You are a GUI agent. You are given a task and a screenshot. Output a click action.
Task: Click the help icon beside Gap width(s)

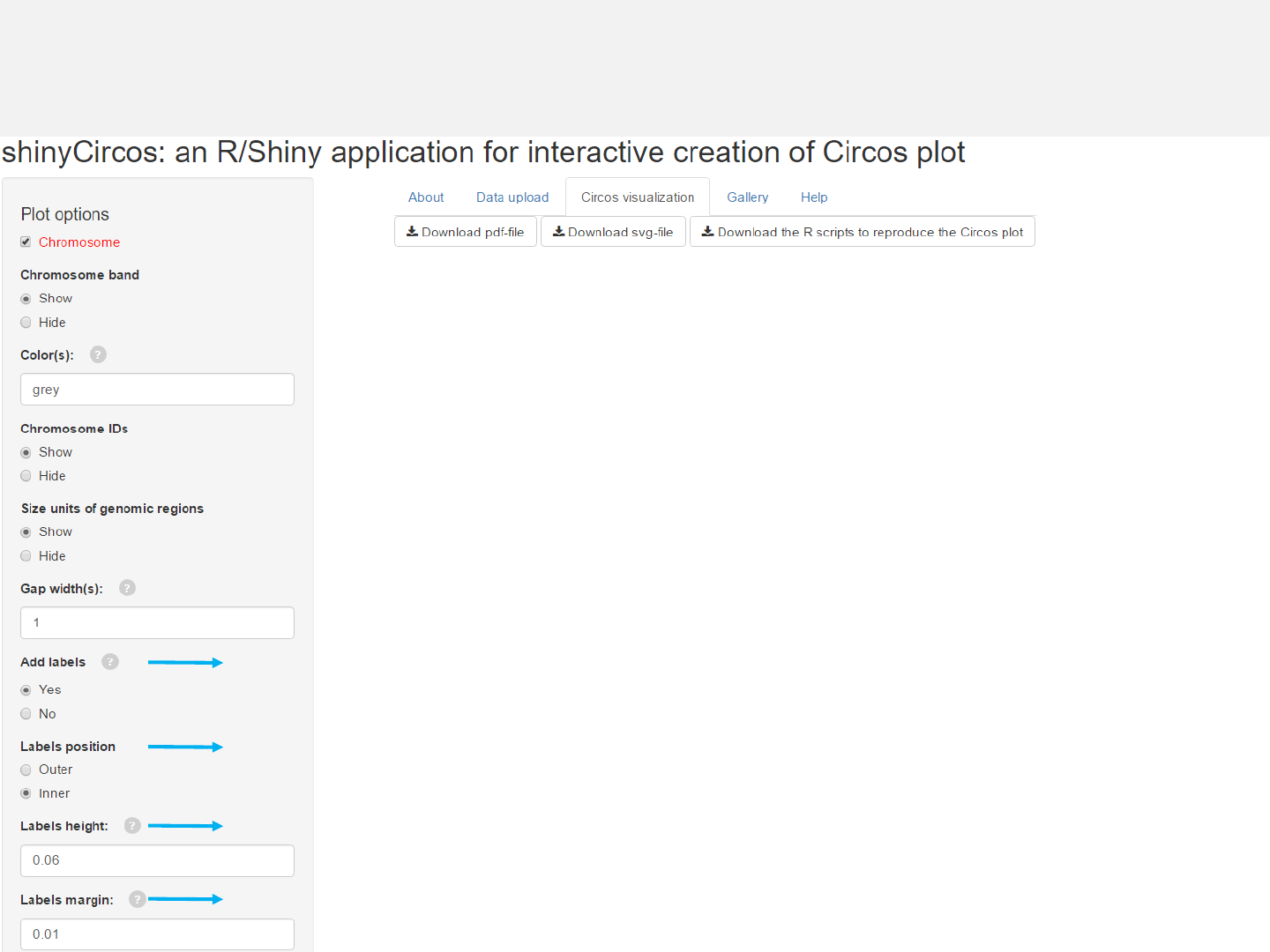[x=127, y=588]
